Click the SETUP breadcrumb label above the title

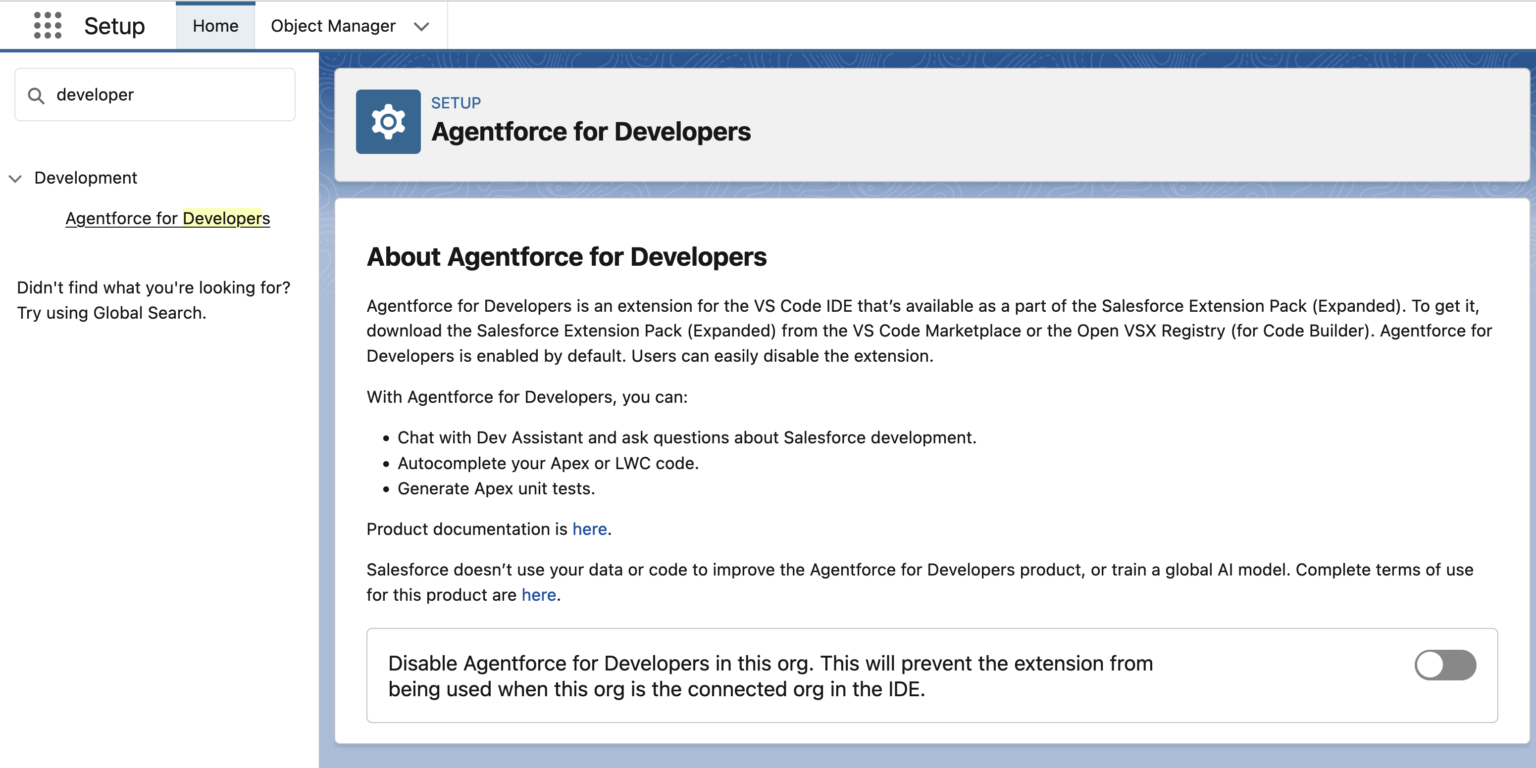(456, 102)
